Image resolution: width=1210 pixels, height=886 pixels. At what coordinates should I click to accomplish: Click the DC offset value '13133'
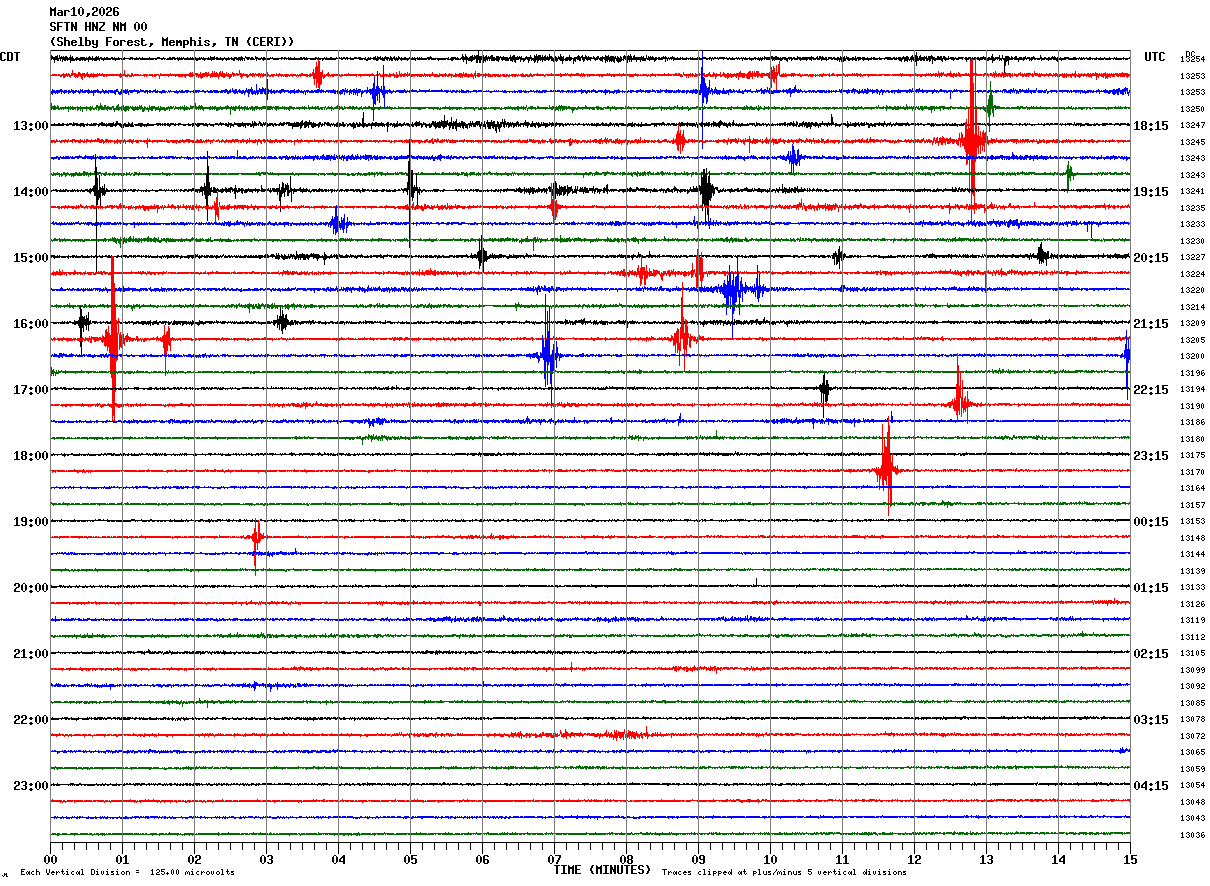coord(1192,588)
